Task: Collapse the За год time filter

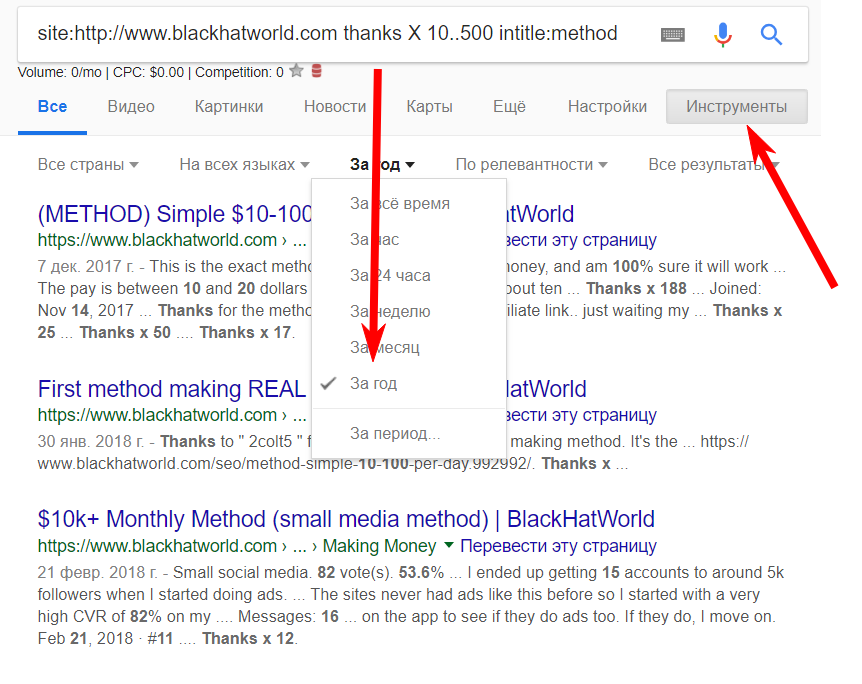Action: coord(382,164)
